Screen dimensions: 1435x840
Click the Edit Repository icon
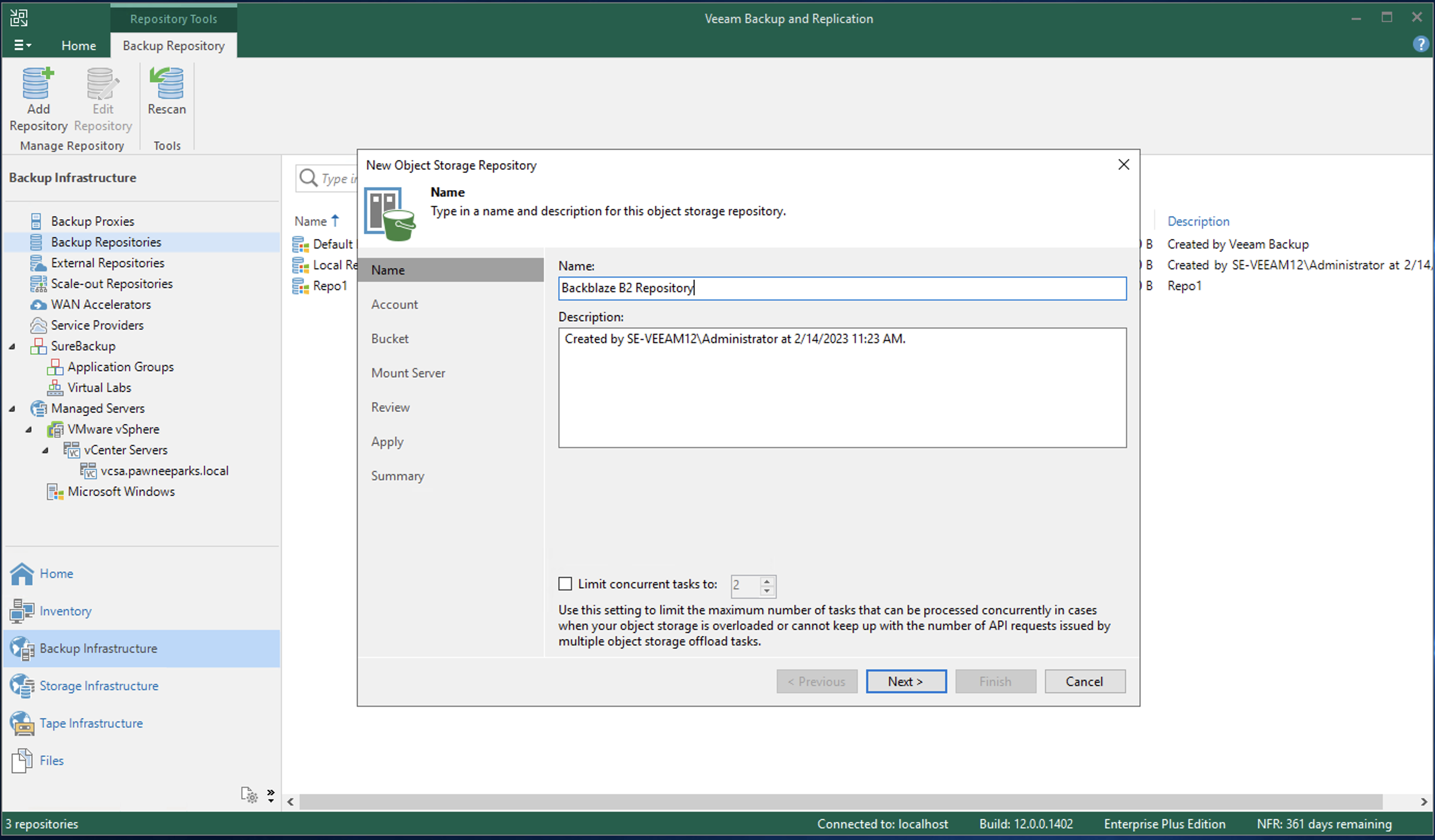tap(102, 83)
